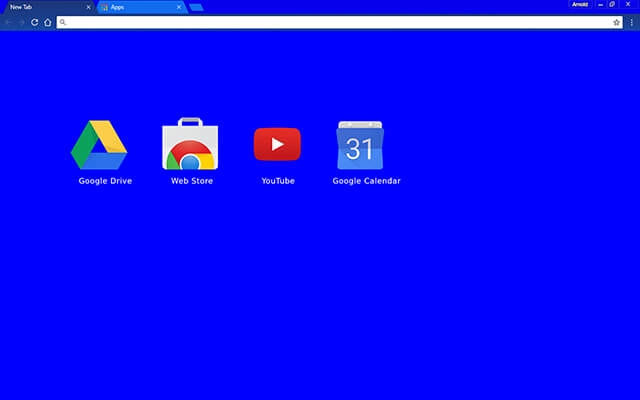This screenshot has width=640, height=400.
Task: Open the Chrome three-dot menu
Action: 631,22
